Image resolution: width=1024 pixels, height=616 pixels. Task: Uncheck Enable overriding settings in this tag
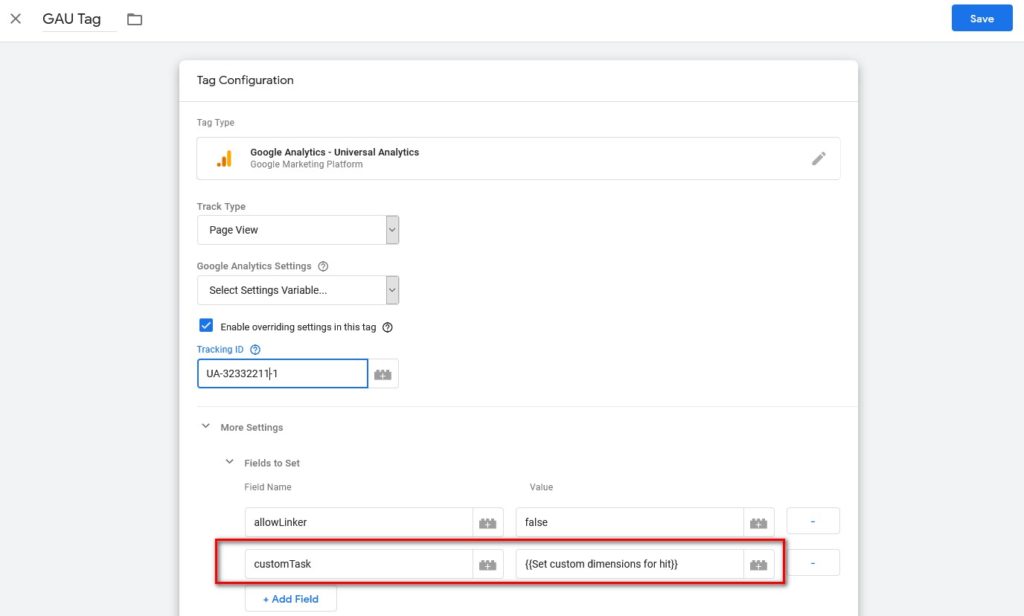[206, 326]
